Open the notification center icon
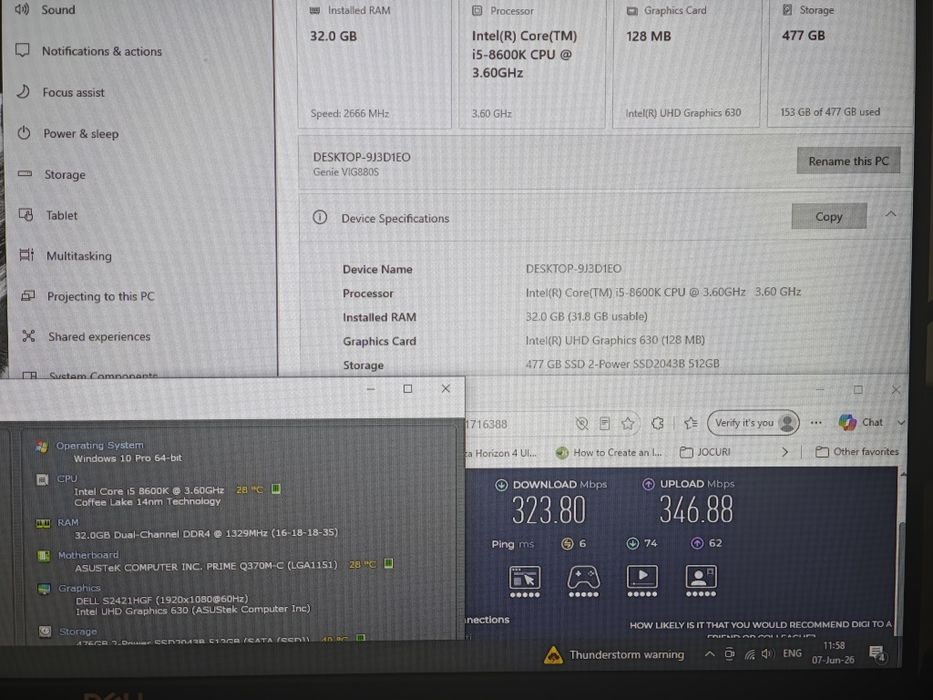933x700 pixels. point(877,654)
